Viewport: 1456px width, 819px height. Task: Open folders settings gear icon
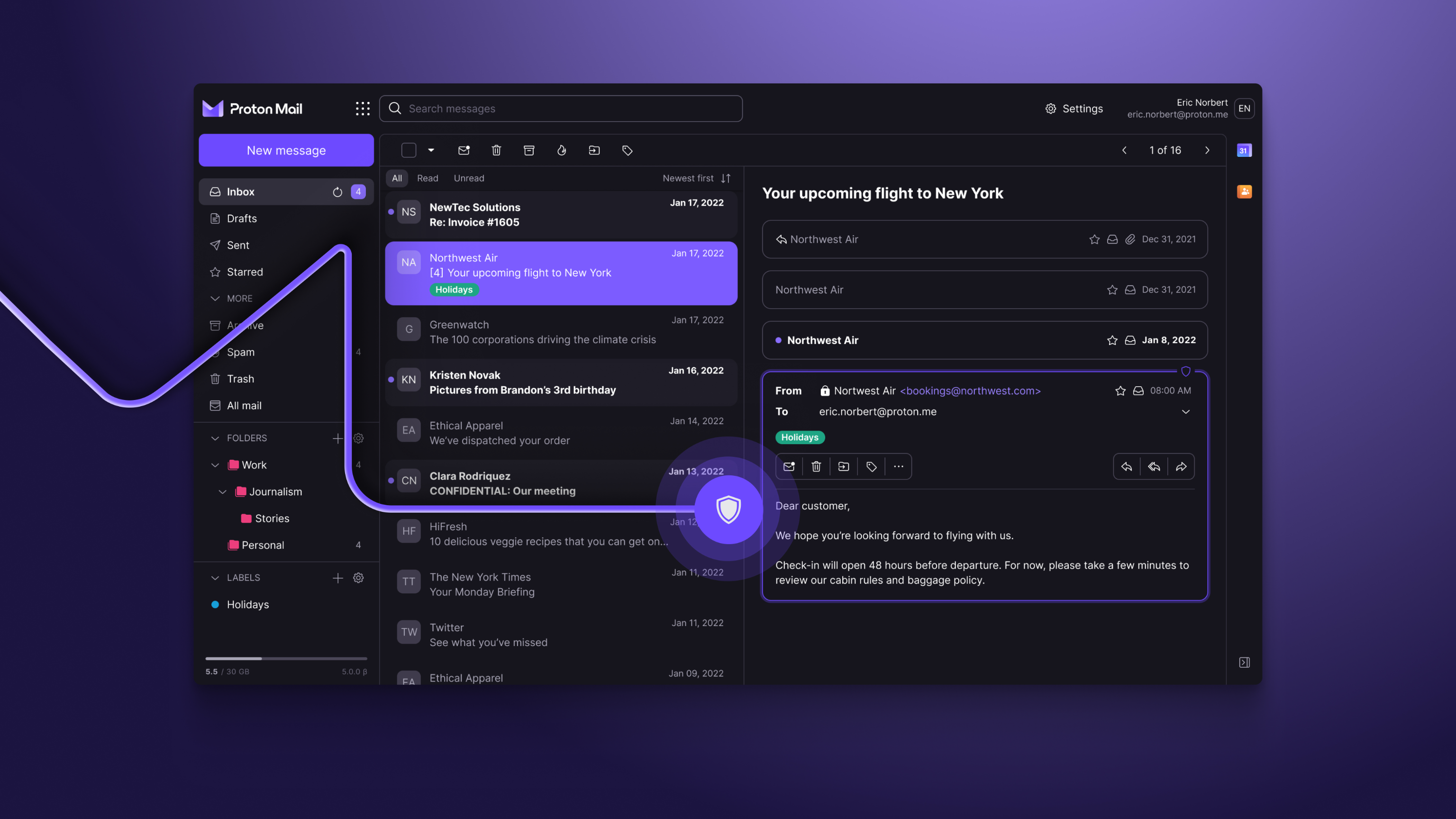(358, 438)
